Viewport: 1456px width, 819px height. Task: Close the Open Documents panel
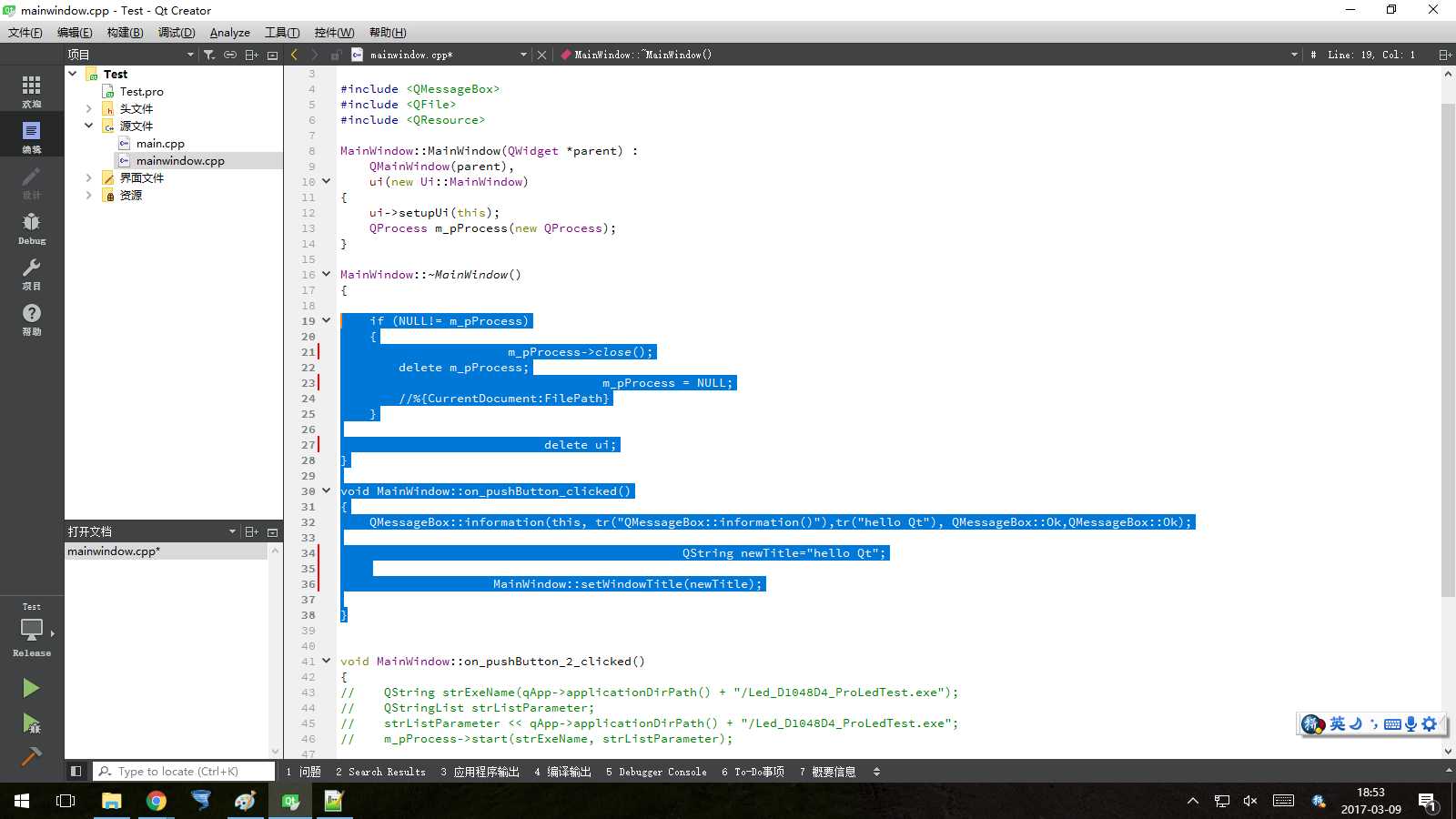coord(272,531)
